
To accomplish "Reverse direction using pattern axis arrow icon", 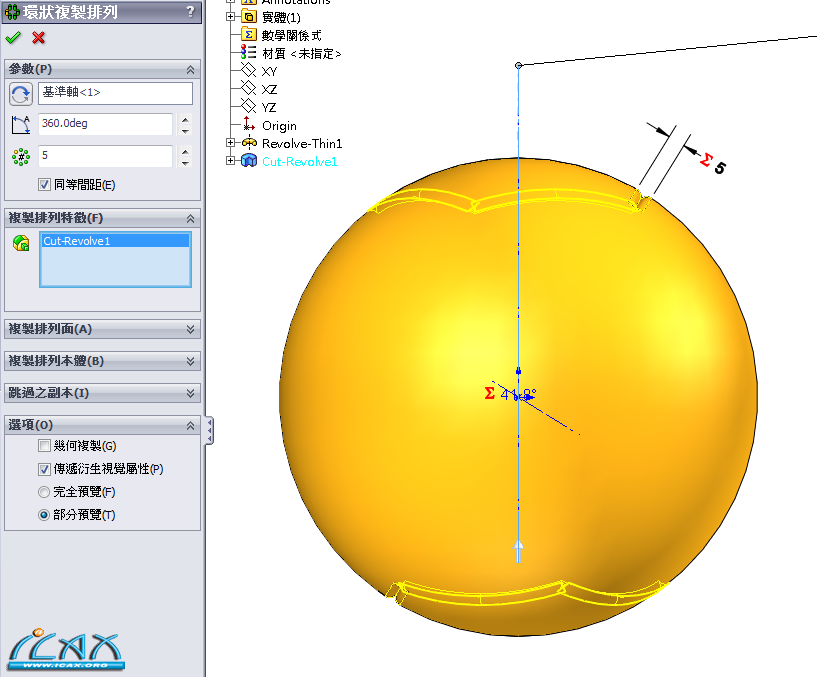I will 21,94.
